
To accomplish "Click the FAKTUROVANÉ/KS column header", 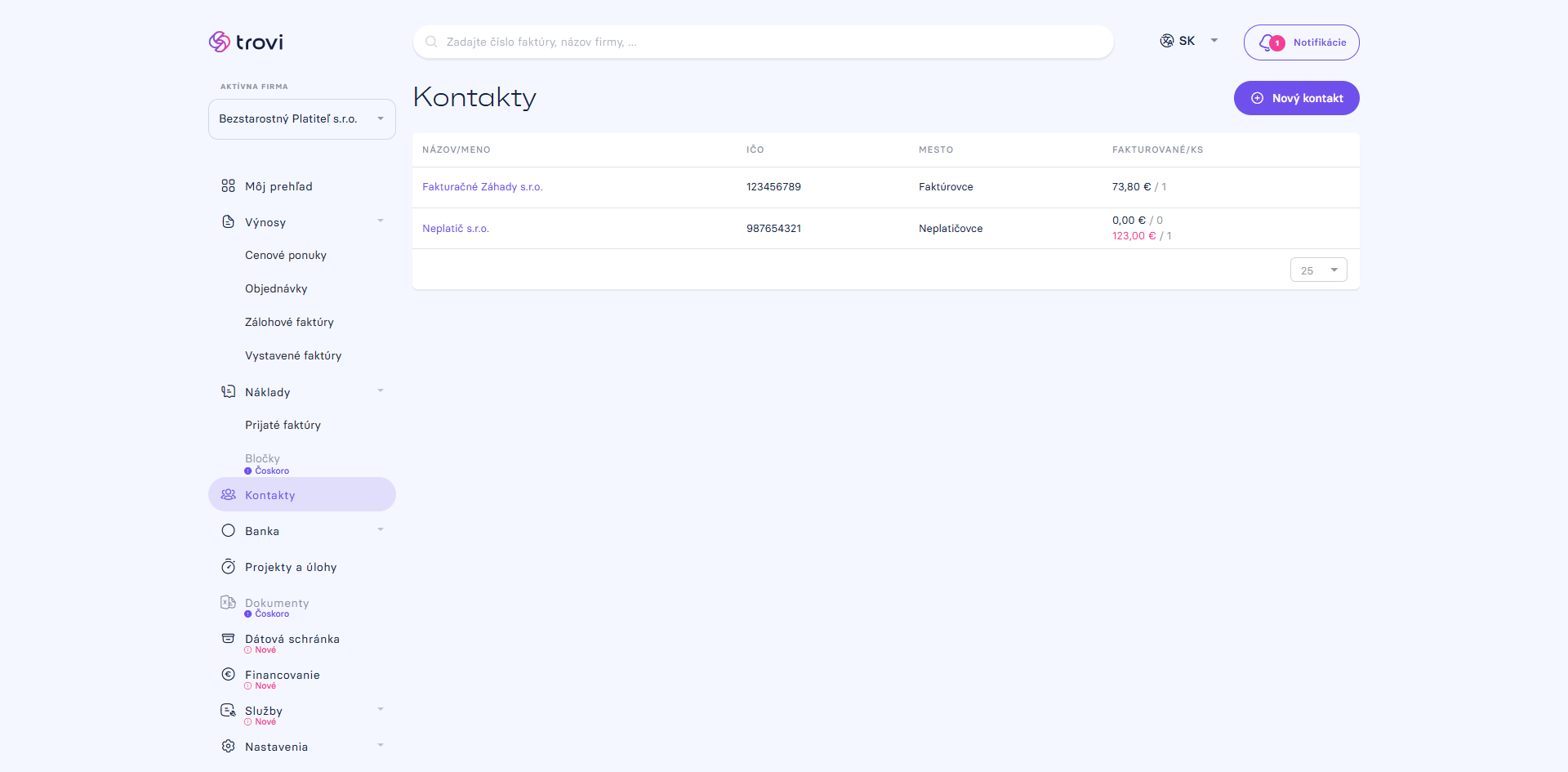I will (x=1157, y=150).
